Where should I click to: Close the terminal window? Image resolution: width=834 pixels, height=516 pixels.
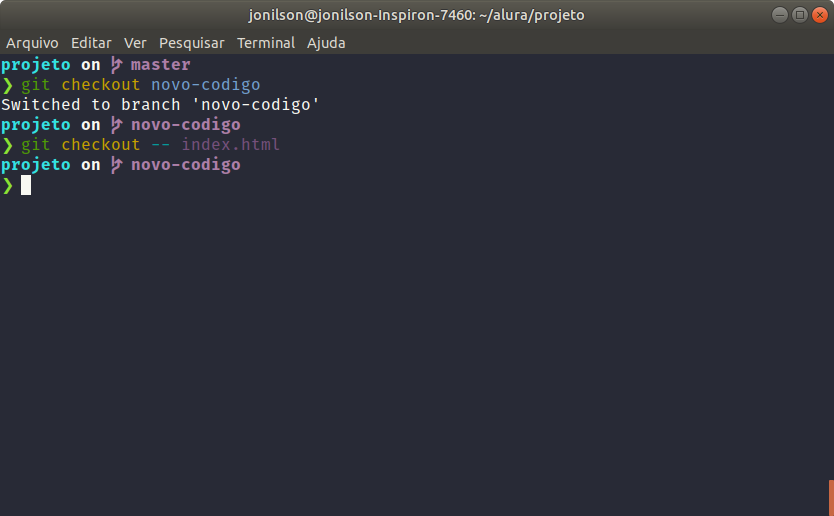click(x=820, y=15)
